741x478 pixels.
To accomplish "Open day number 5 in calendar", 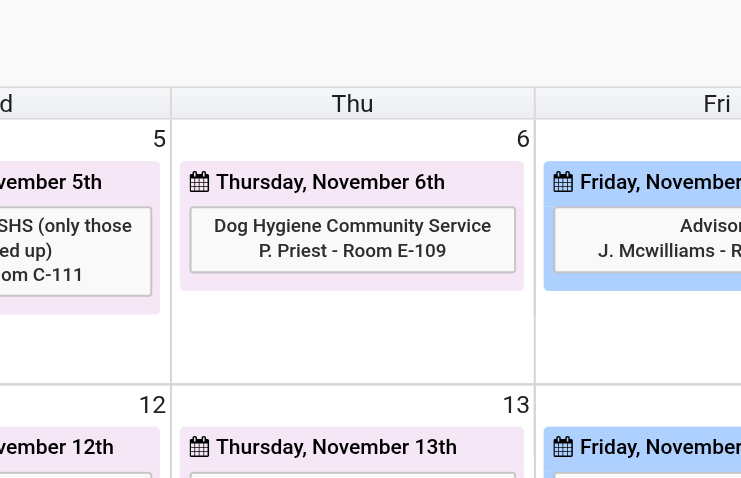I will (x=159, y=139).
